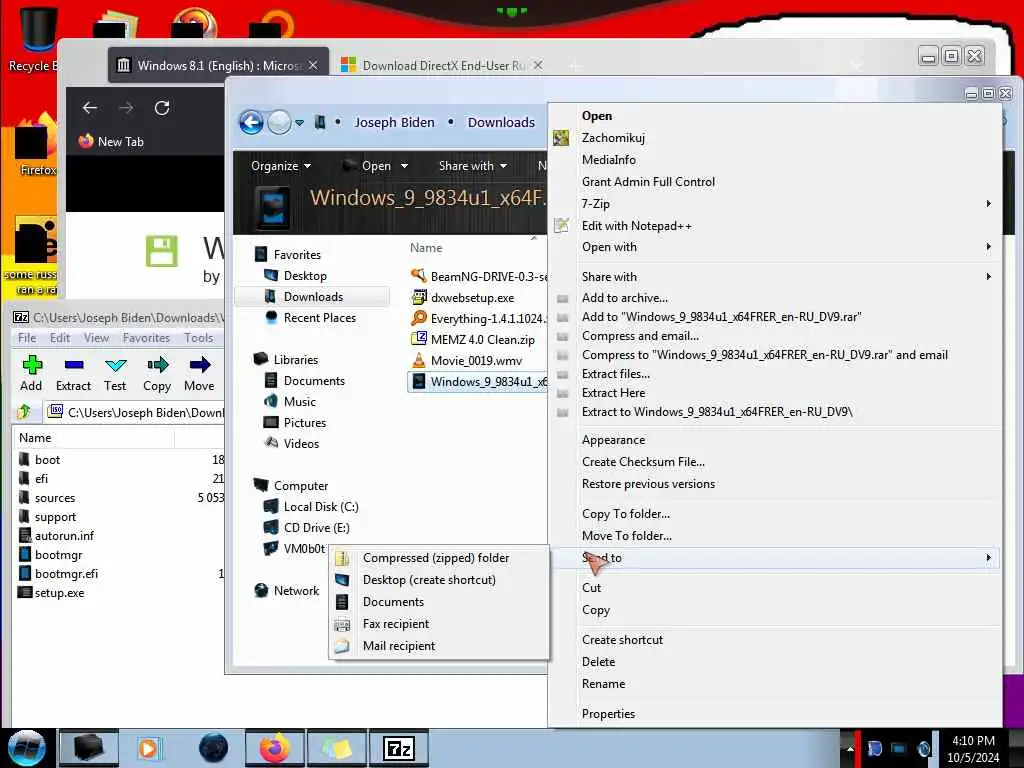Screen dimensions: 1024x768
Task: Click the 7-Zip Add toolbar icon
Action: point(31,365)
